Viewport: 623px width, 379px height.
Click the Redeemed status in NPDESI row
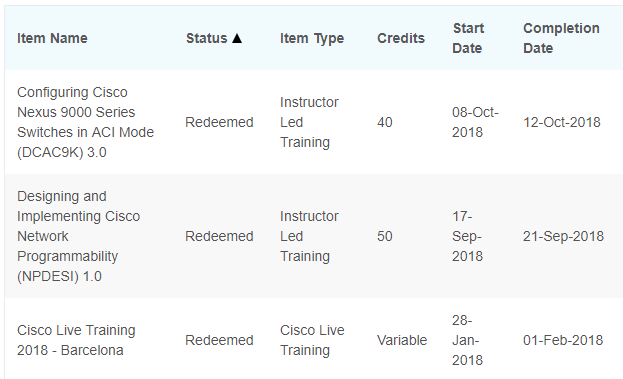[x=219, y=236]
